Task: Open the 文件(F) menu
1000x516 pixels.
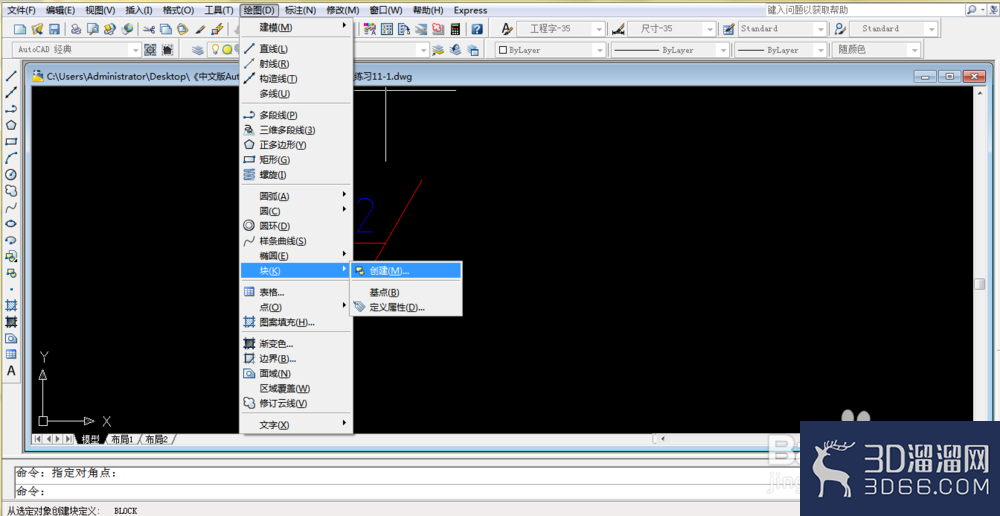Action: pos(22,10)
